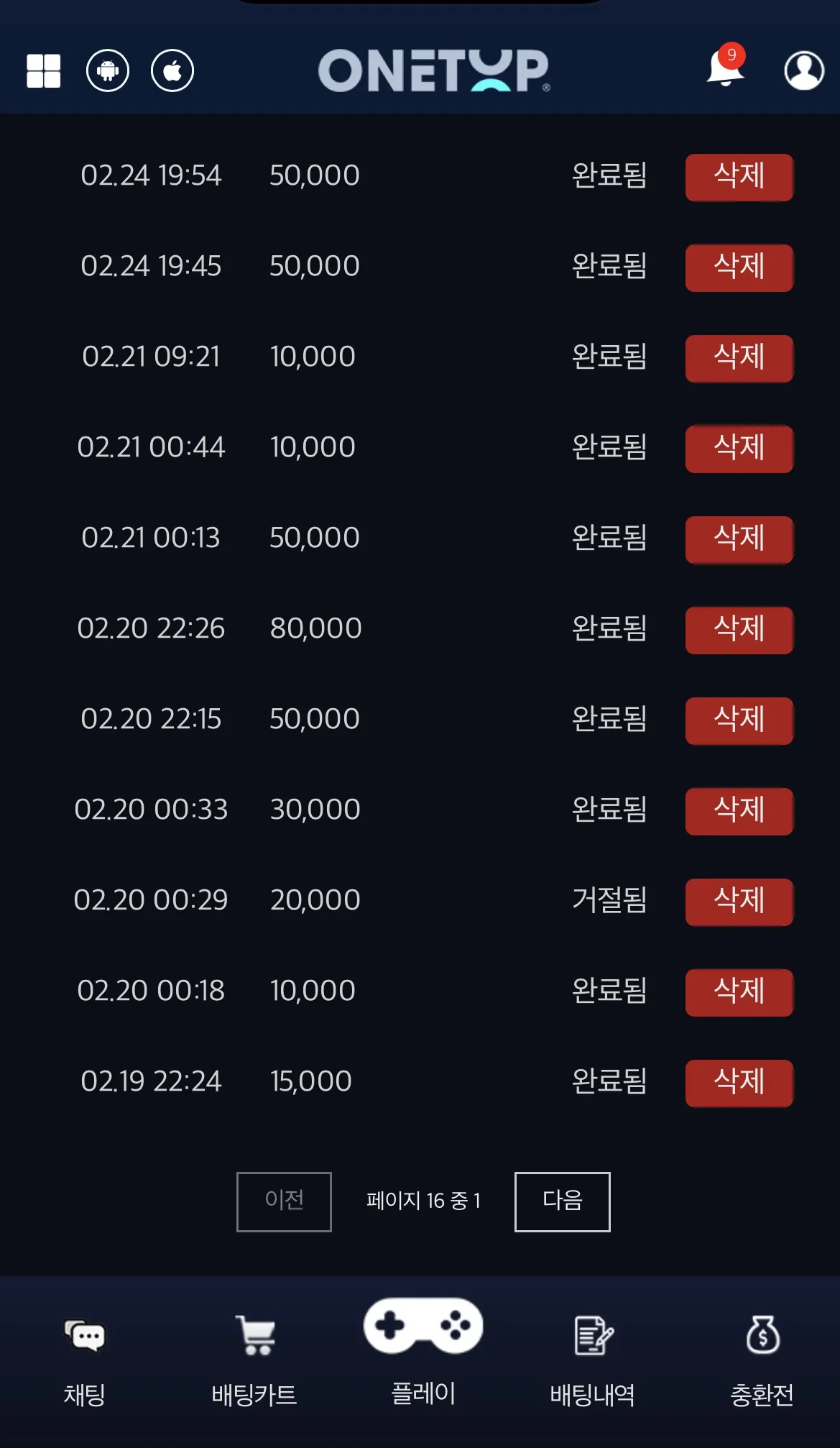Delete the 02.24 19:54 entry
The image size is (840, 1448).
coord(739,177)
